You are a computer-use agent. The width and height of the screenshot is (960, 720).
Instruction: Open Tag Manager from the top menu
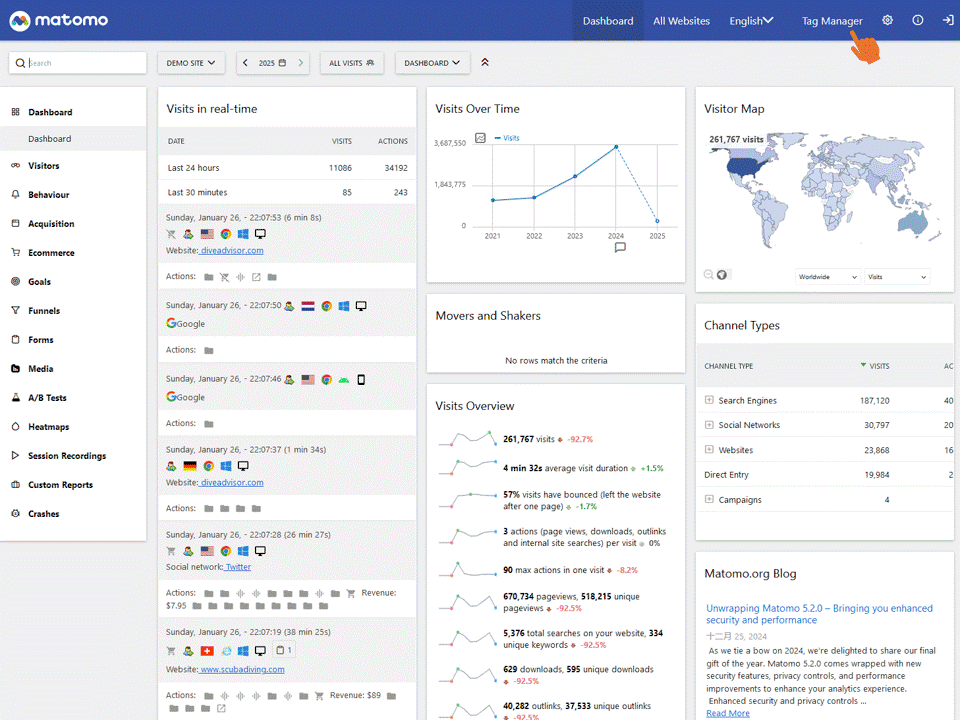(x=831, y=21)
